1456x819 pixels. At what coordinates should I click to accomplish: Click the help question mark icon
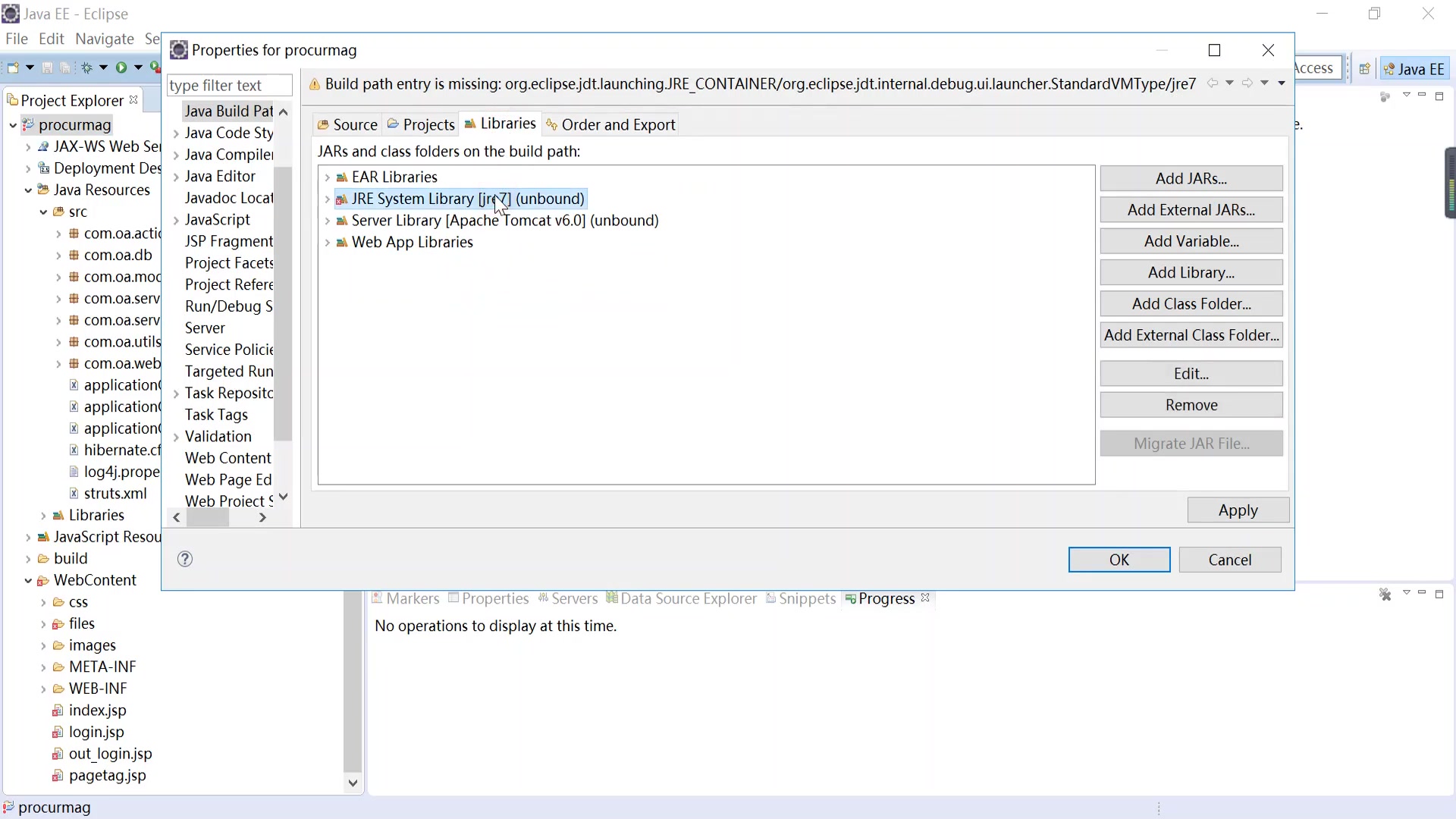click(185, 559)
